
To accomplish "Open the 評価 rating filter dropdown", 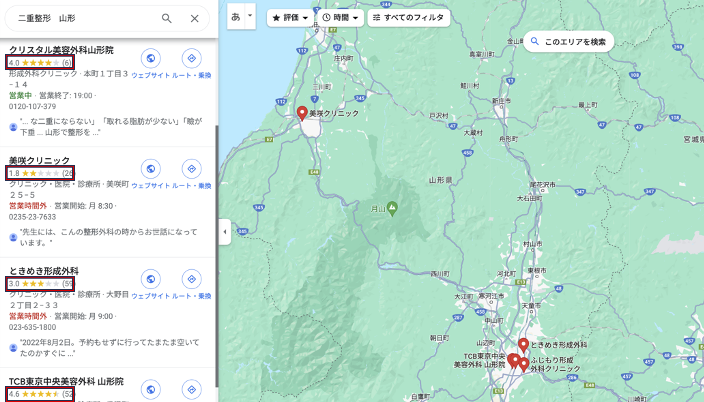I will click(290, 18).
